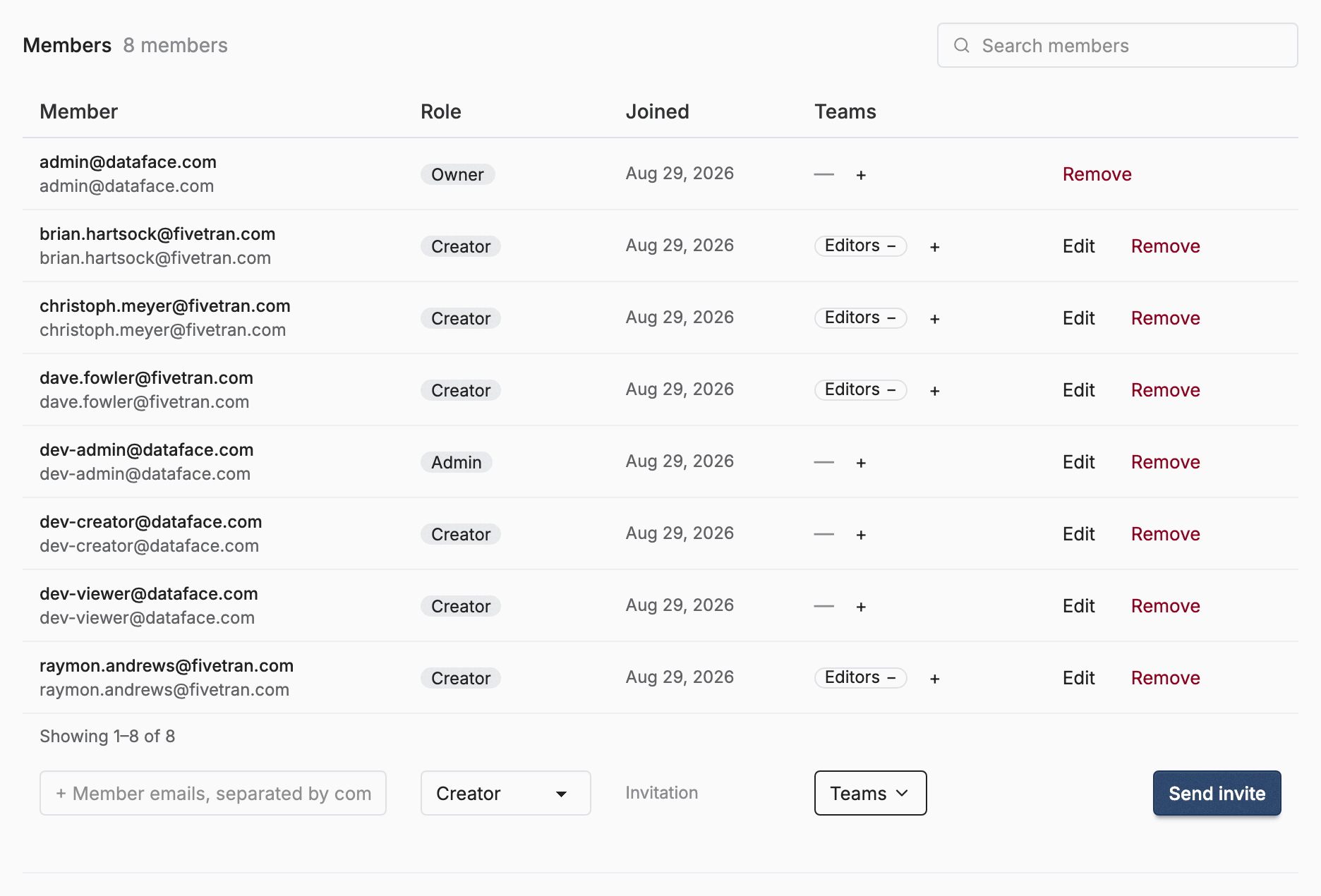This screenshot has width=1321, height=896.
Task: Click the plus icon in christoph.meyer@fivetran.com row
Action: pyautogui.click(x=934, y=319)
